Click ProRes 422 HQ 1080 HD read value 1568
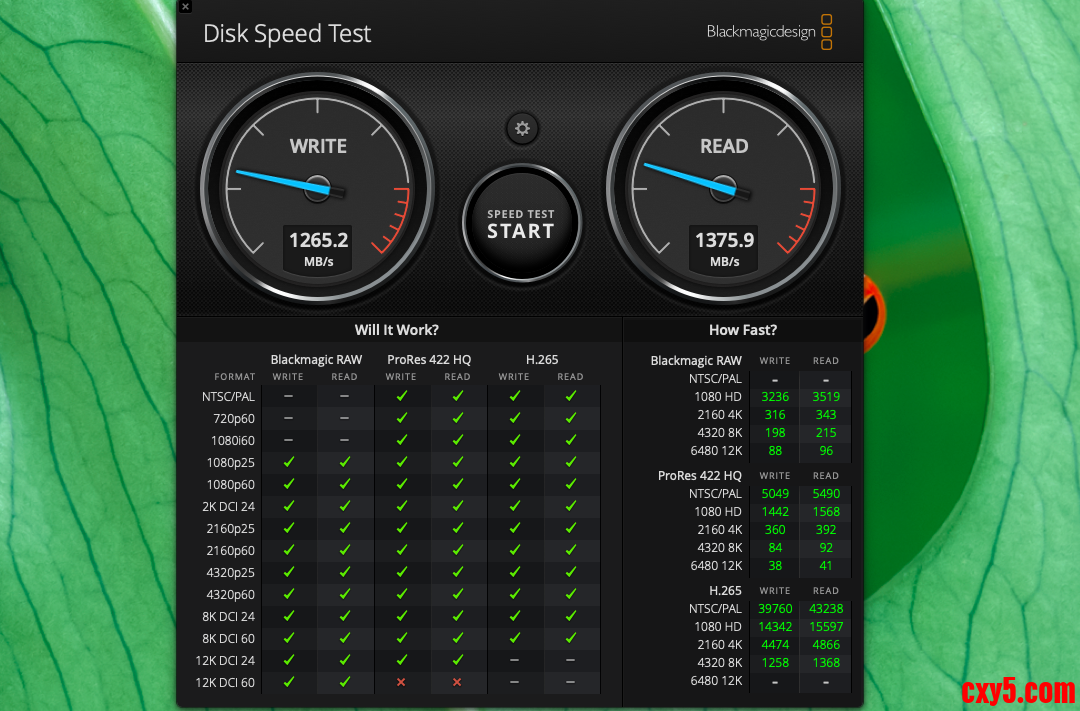This screenshot has width=1080, height=711. (826, 512)
